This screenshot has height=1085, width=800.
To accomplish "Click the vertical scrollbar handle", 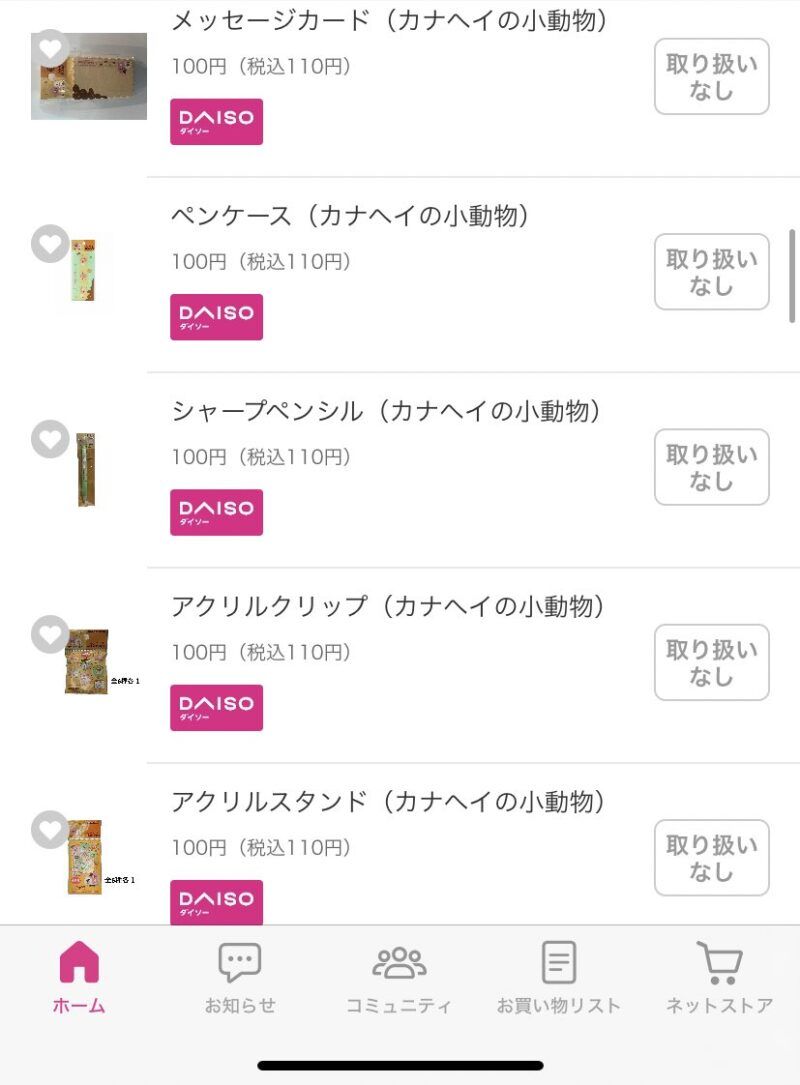I will click(x=793, y=276).
